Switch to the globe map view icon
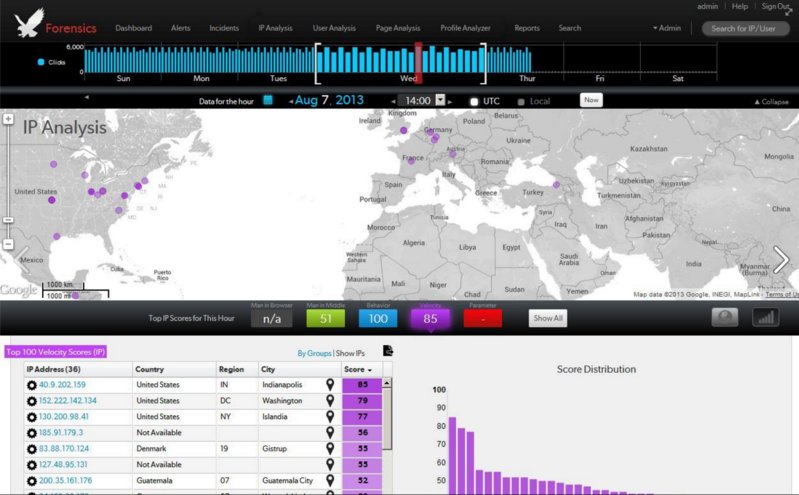This screenshot has height=495, width=799. point(725,317)
